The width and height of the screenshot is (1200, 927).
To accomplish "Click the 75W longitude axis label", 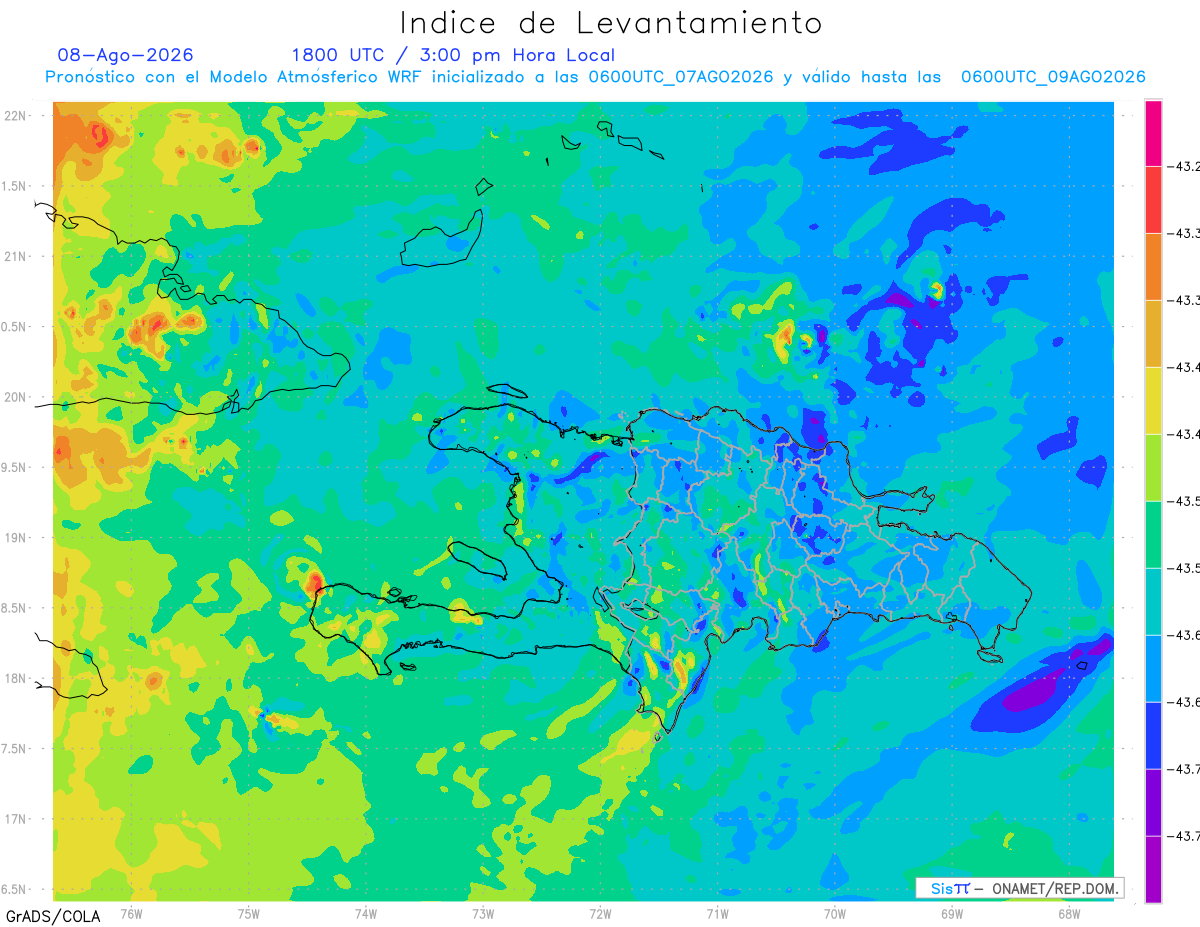I will click(x=249, y=913).
